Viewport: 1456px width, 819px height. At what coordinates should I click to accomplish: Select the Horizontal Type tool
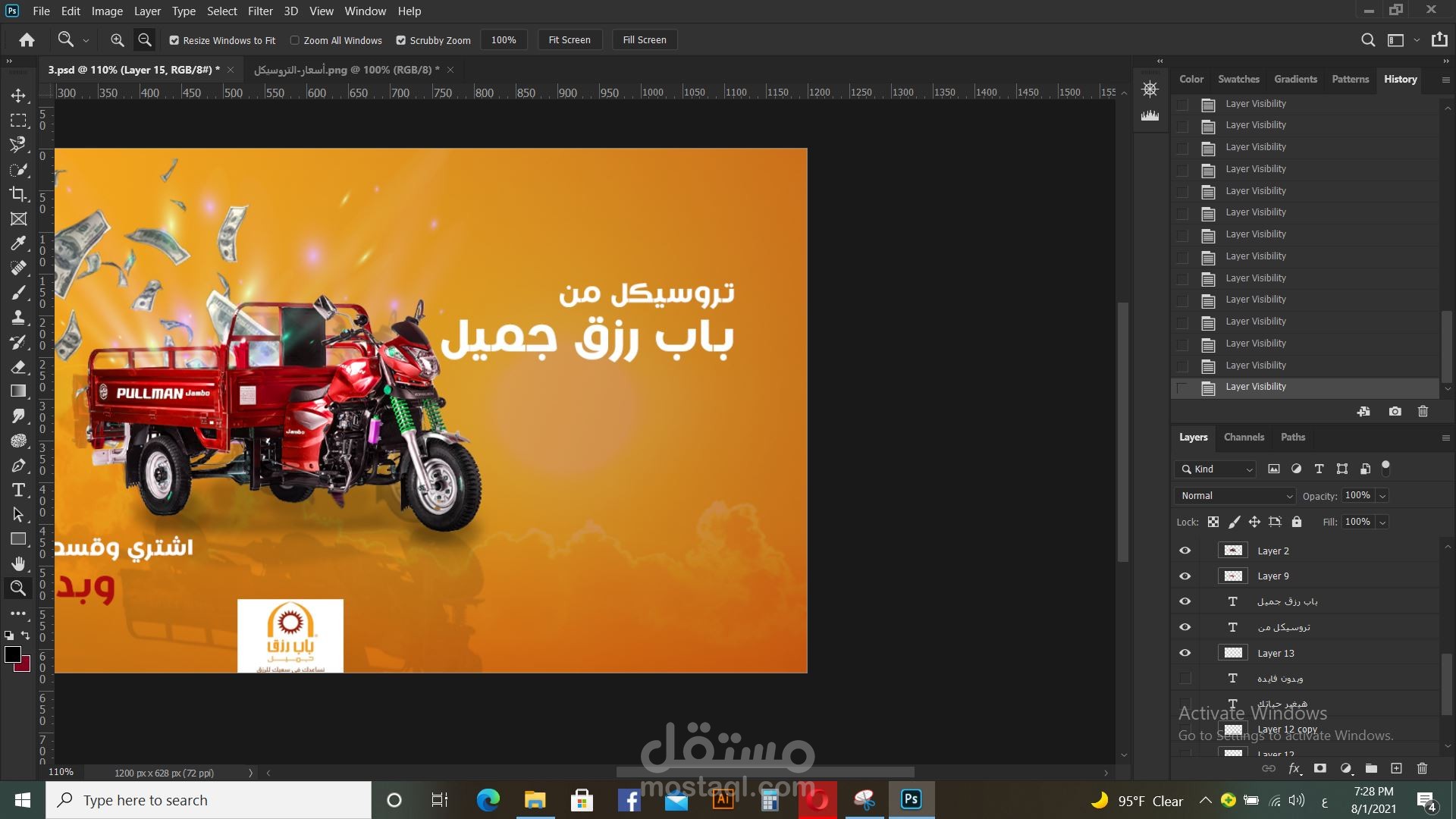tap(18, 490)
